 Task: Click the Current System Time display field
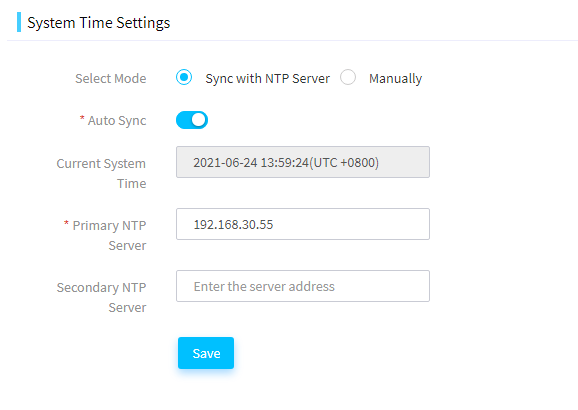pos(303,162)
